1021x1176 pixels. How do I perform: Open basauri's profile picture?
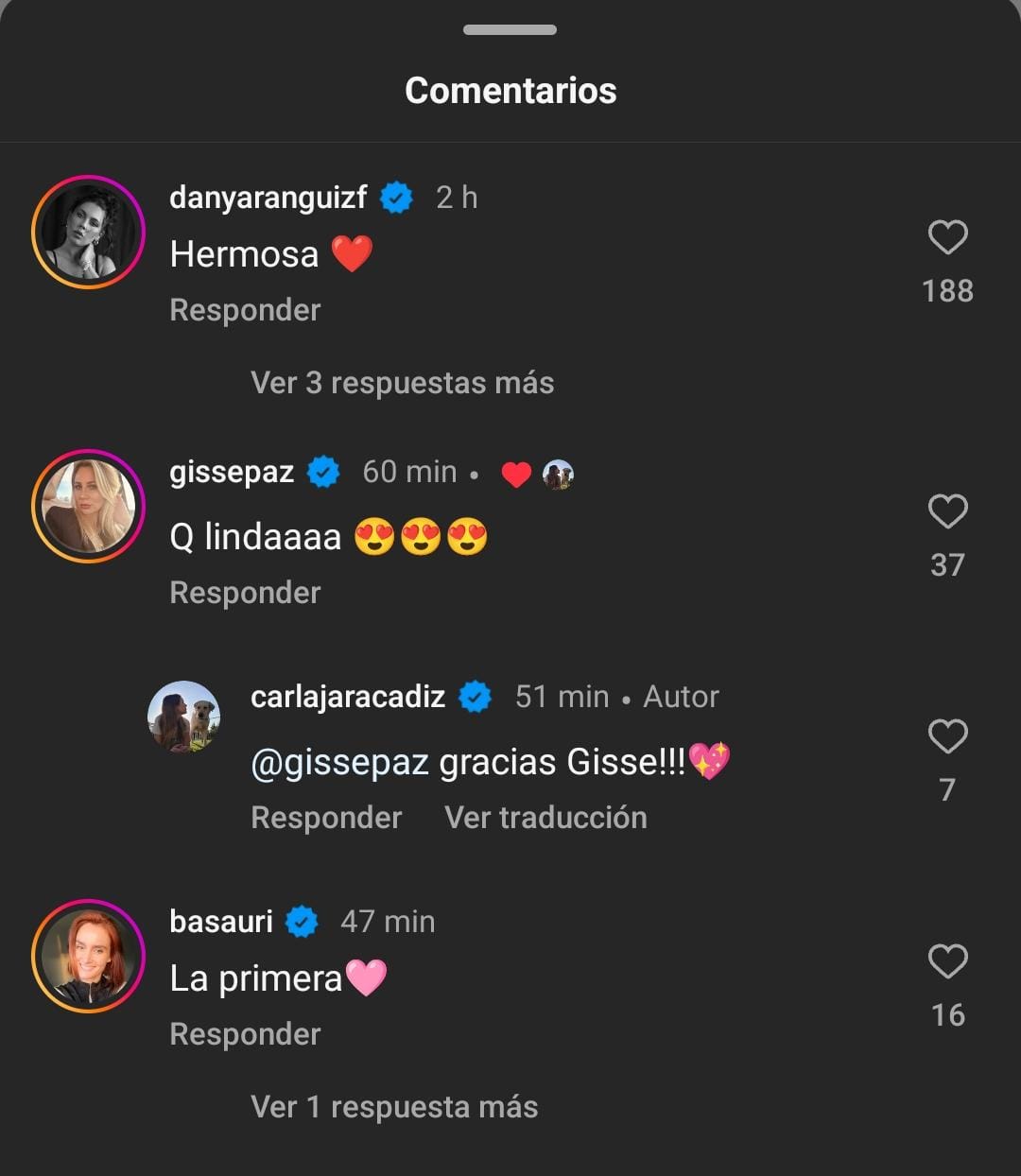click(x=88, y=956)
